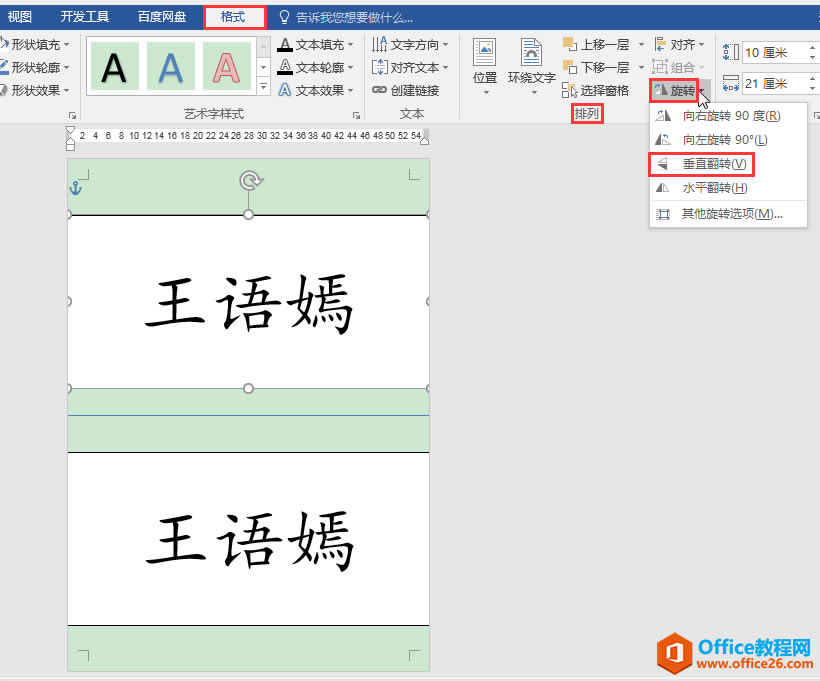The image size is (820, 681).
Task: Click the 对齐文本 button
Action: coord(410,67)
